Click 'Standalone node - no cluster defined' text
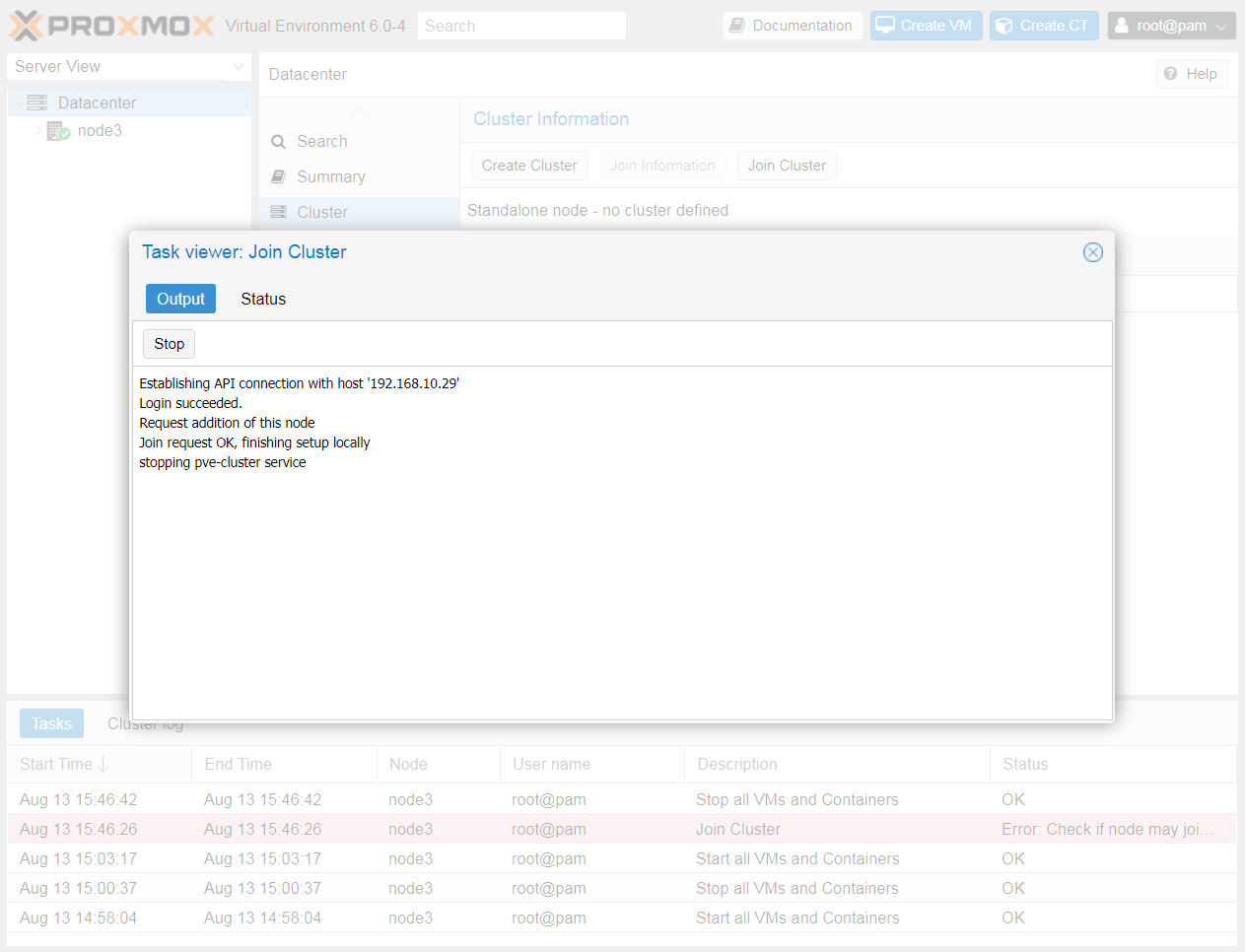This screenshot has width=1245, height=952. click(597, 210)
